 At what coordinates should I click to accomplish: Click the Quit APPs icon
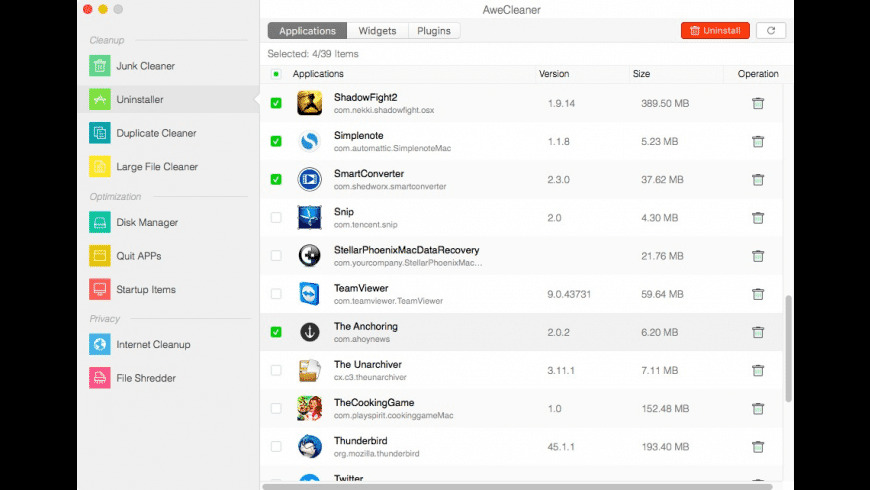pyautogui.click(x=99, y=255)
